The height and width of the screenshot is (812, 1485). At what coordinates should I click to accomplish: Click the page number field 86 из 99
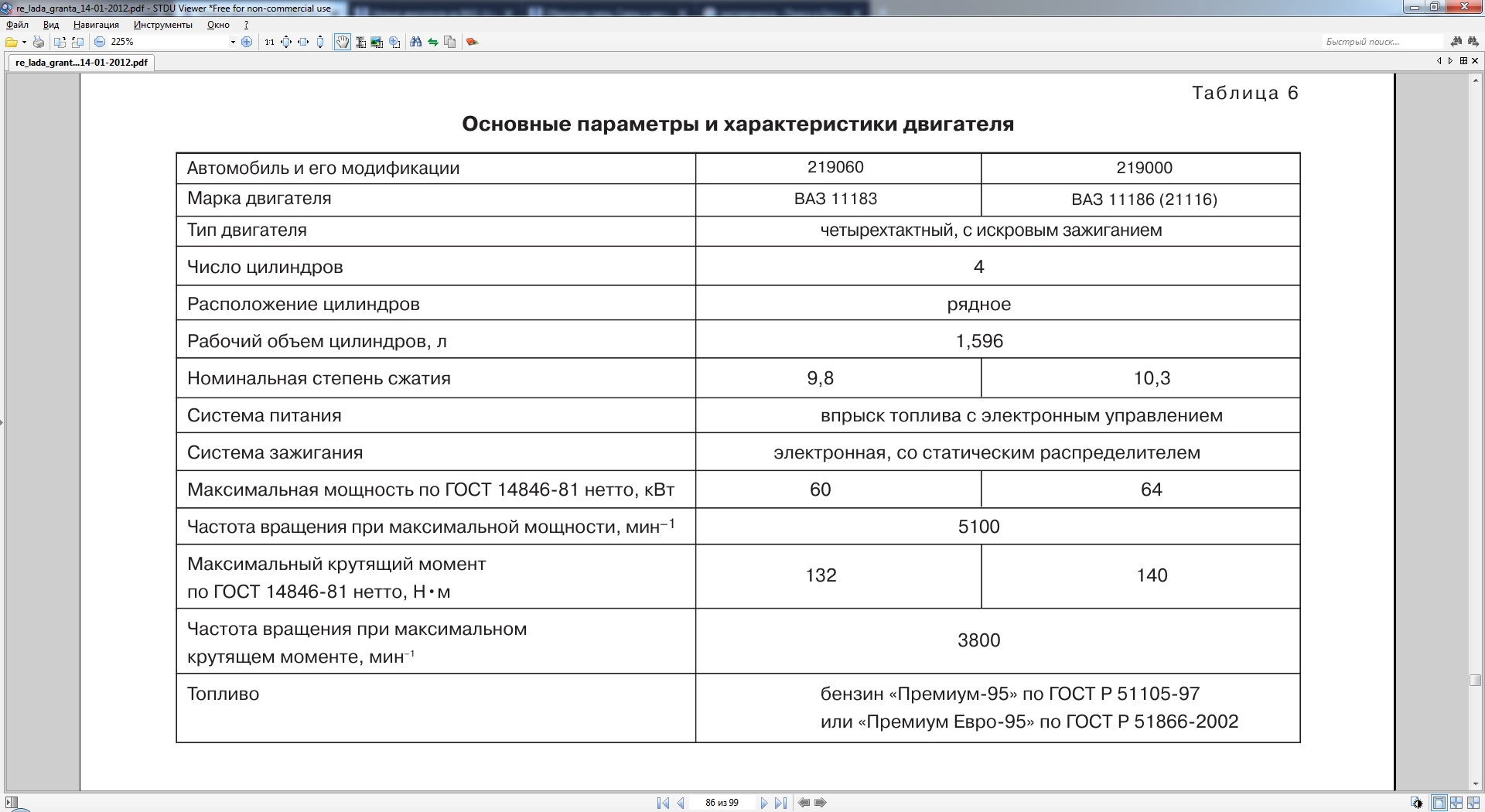[x=722, y=803]
